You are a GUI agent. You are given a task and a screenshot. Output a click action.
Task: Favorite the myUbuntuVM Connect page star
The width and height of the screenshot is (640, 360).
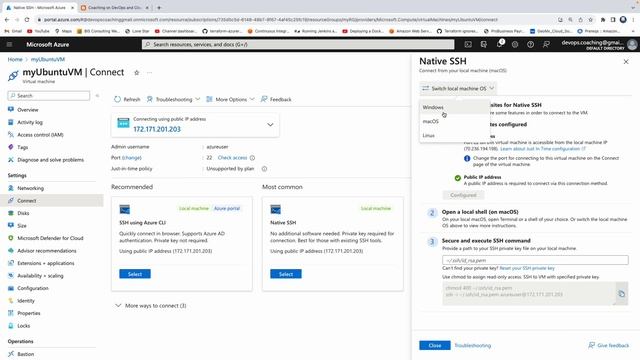click(x=137, y=73)
